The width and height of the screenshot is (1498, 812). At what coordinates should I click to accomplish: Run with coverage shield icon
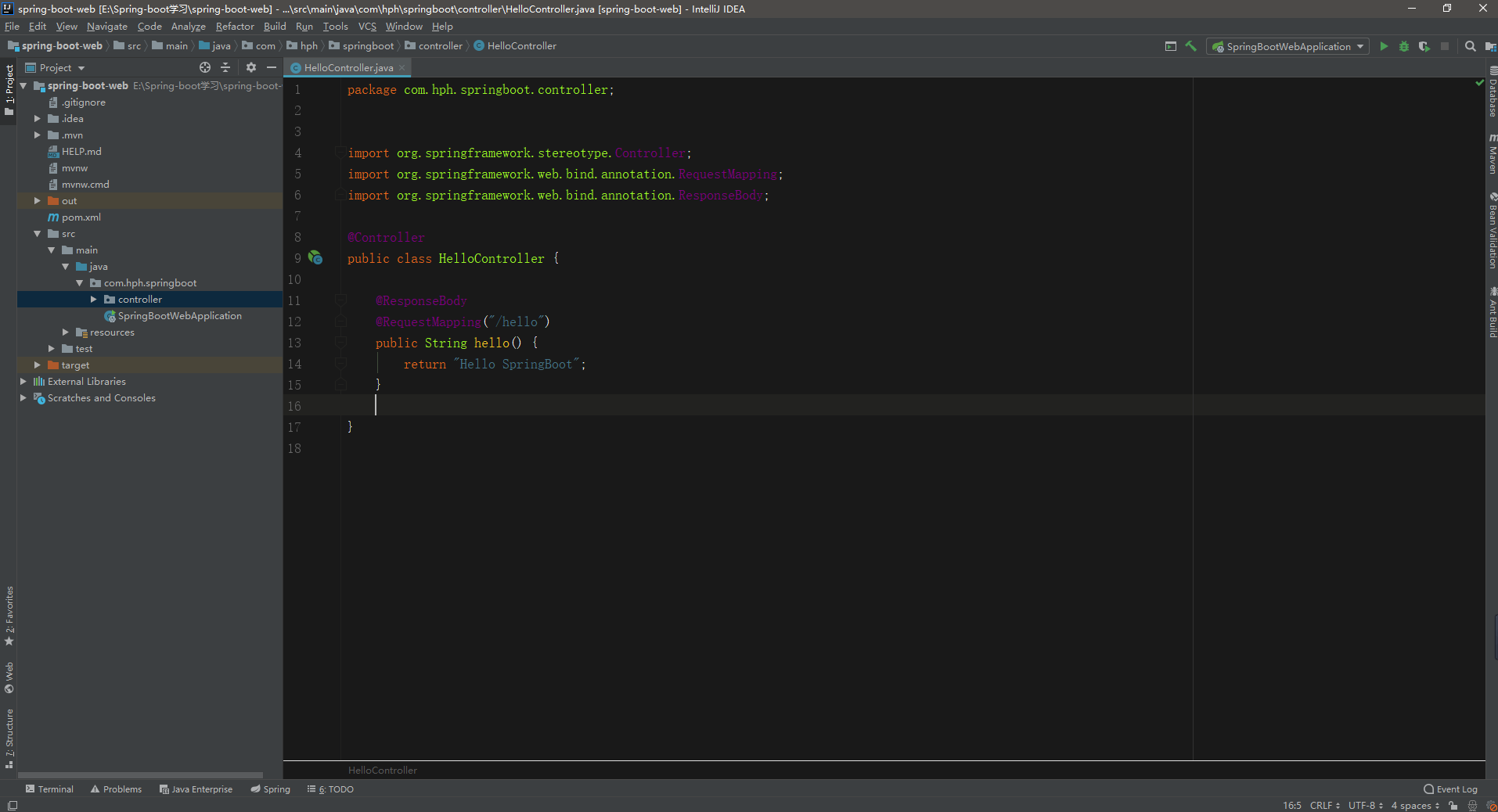pos(1424,46)
